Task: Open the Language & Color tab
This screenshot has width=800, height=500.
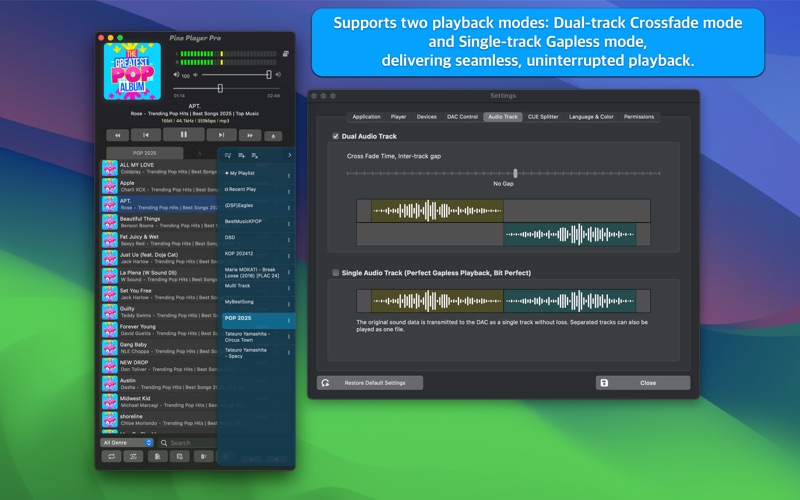Action: (x=591, y=117)
